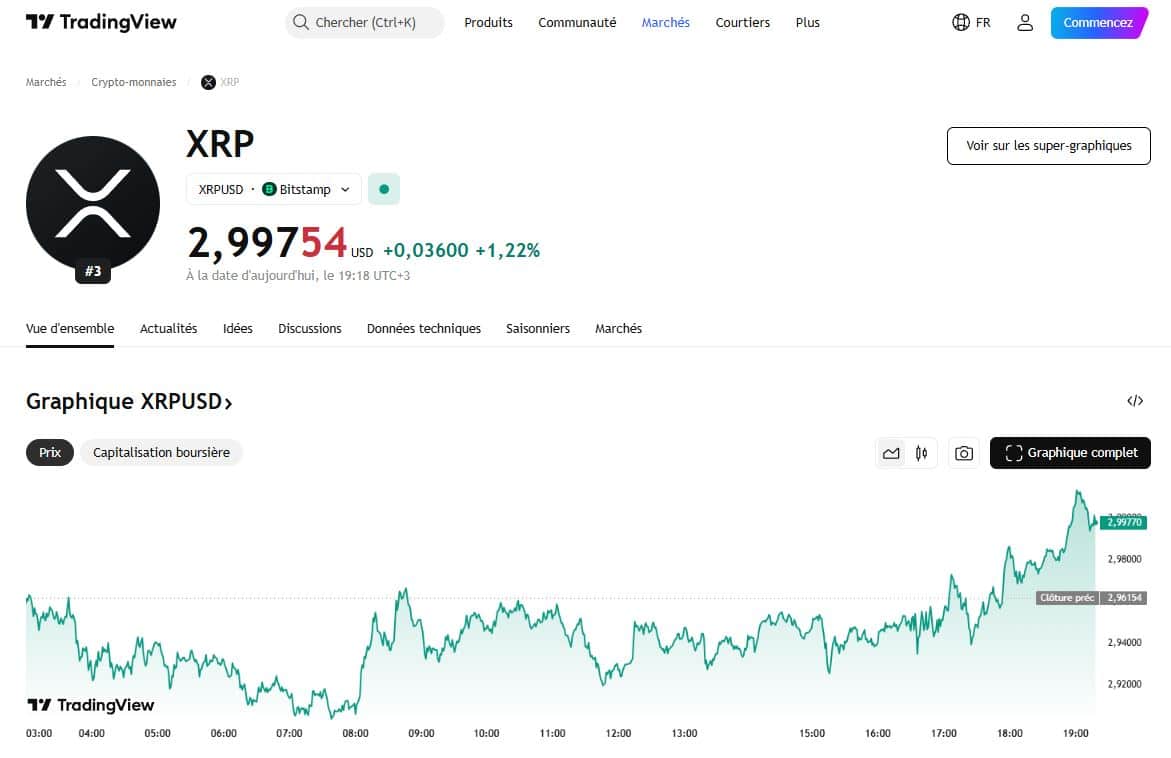Screen dimensions: 1171x758
Task: Click the search magnifier icon
Action: 301,22
